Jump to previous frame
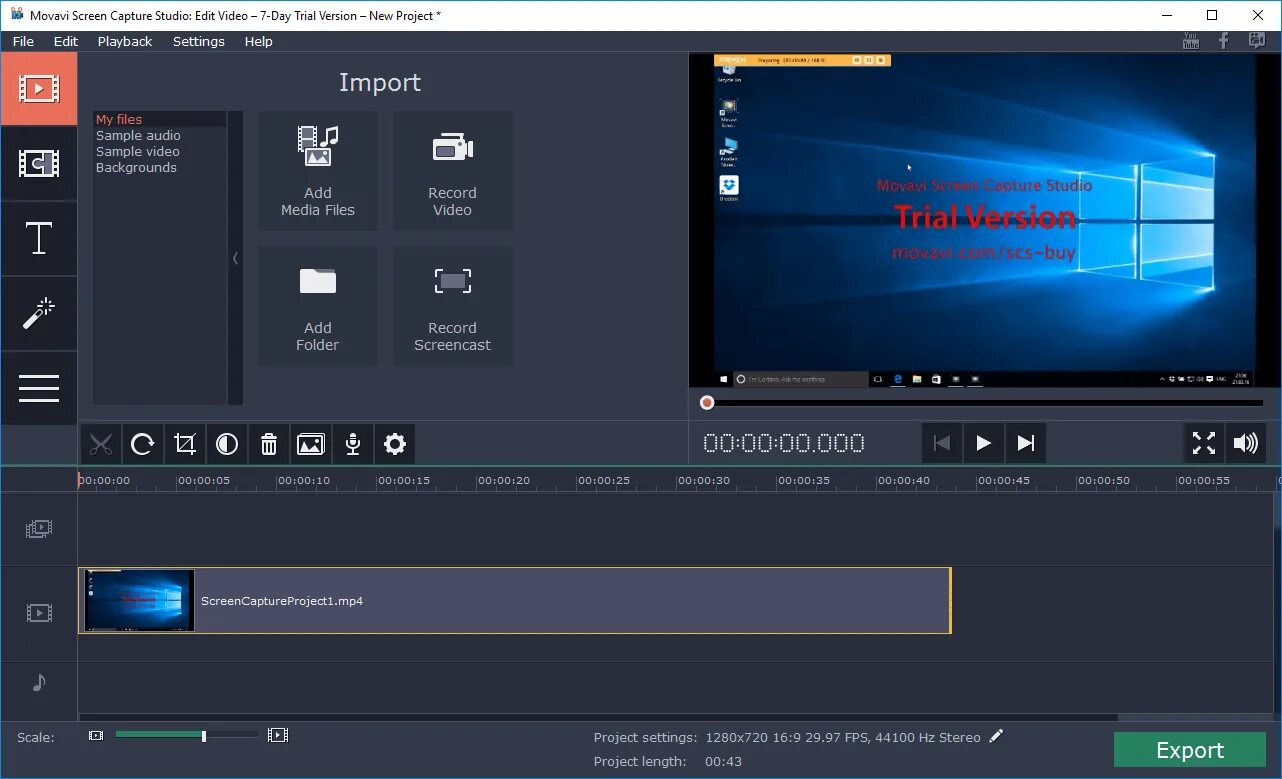The height and width of the screenshot is (779, 1282). tap(941, 443)
